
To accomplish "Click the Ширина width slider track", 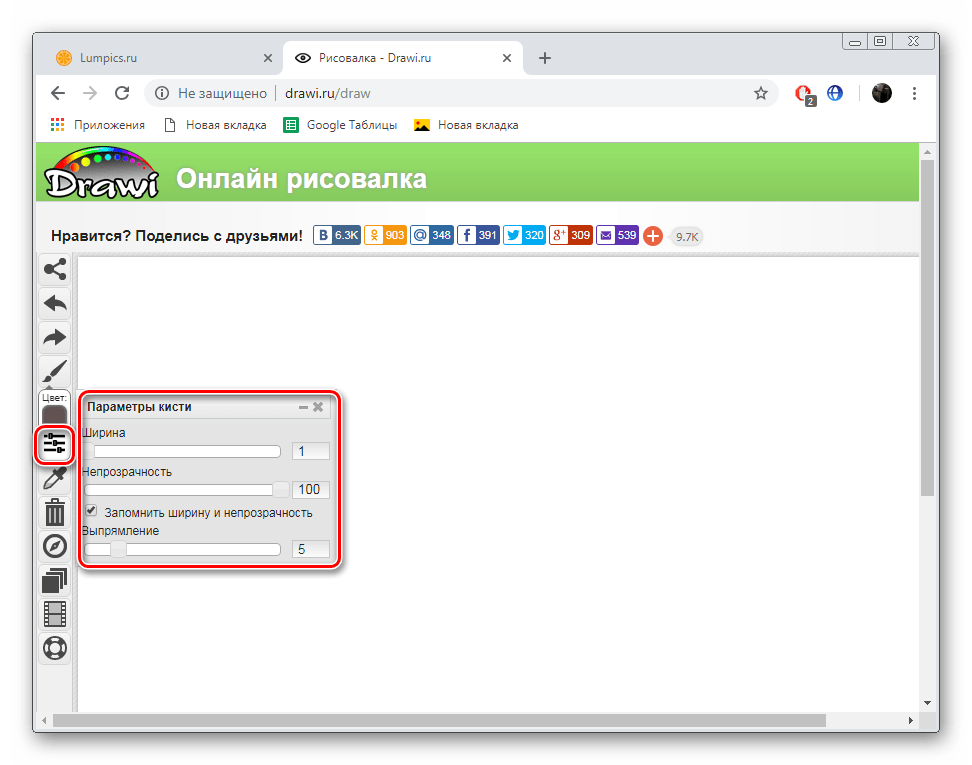I will click(183, 451).
